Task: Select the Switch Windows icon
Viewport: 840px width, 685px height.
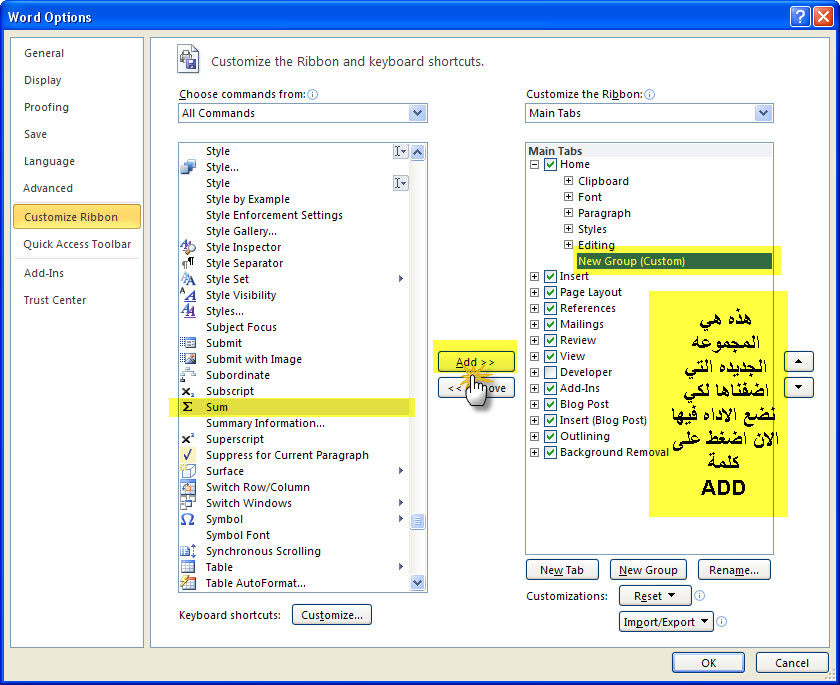Action: 188,503
